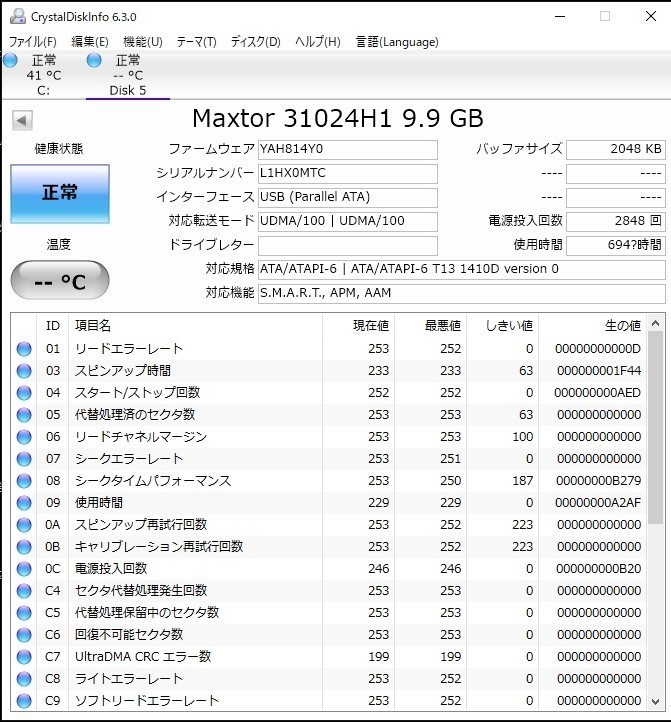Open the 機能(U) menu
Screen dimensions: 671x722
click(x=142, y=42)
